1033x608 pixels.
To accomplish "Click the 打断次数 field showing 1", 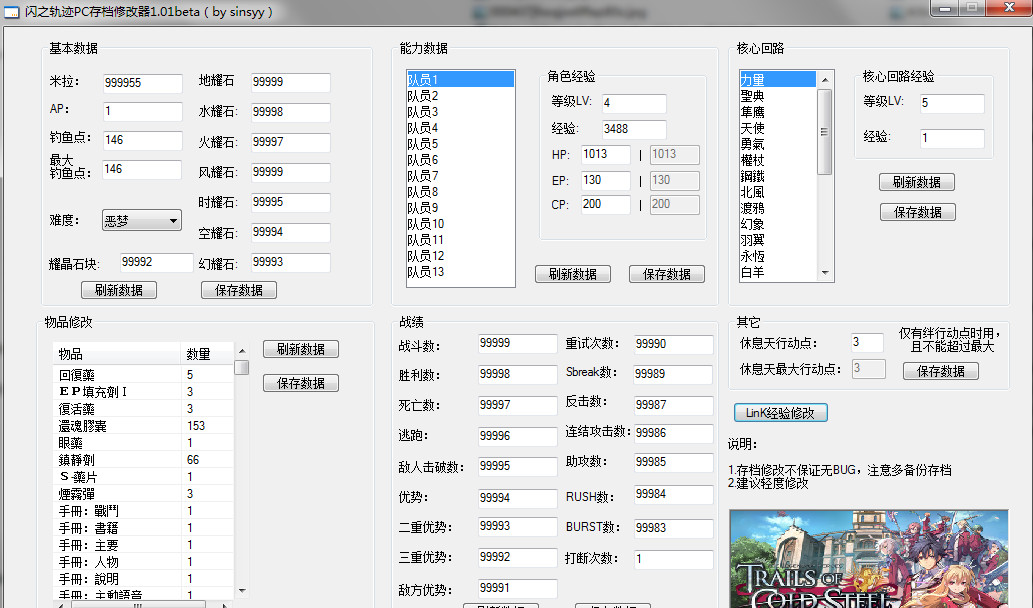I will click(x=673, y=559).
